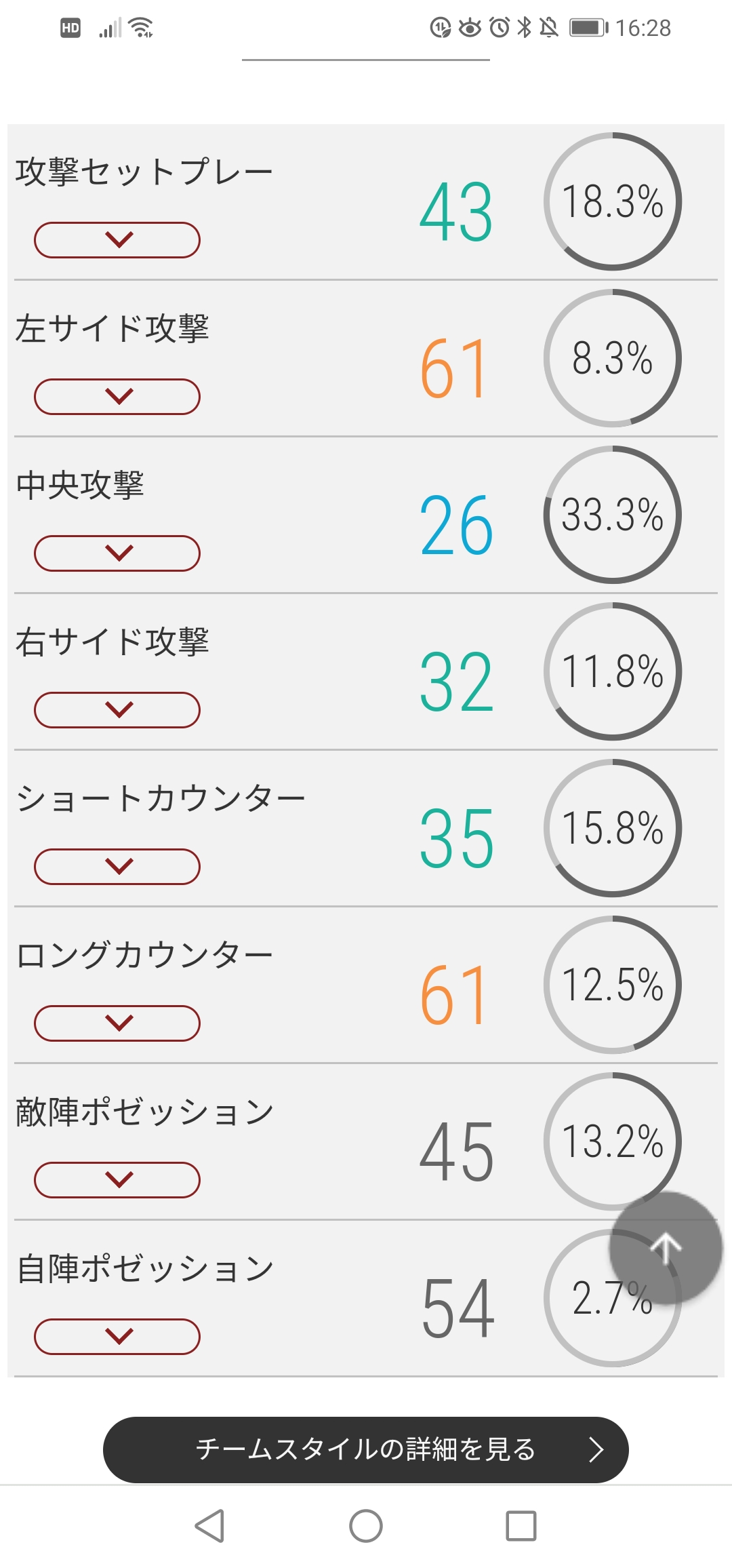Viewport: 732px width, 1568px height.
Task: Tap the scroll-to-top arrow button
Action: point(666,1247)
